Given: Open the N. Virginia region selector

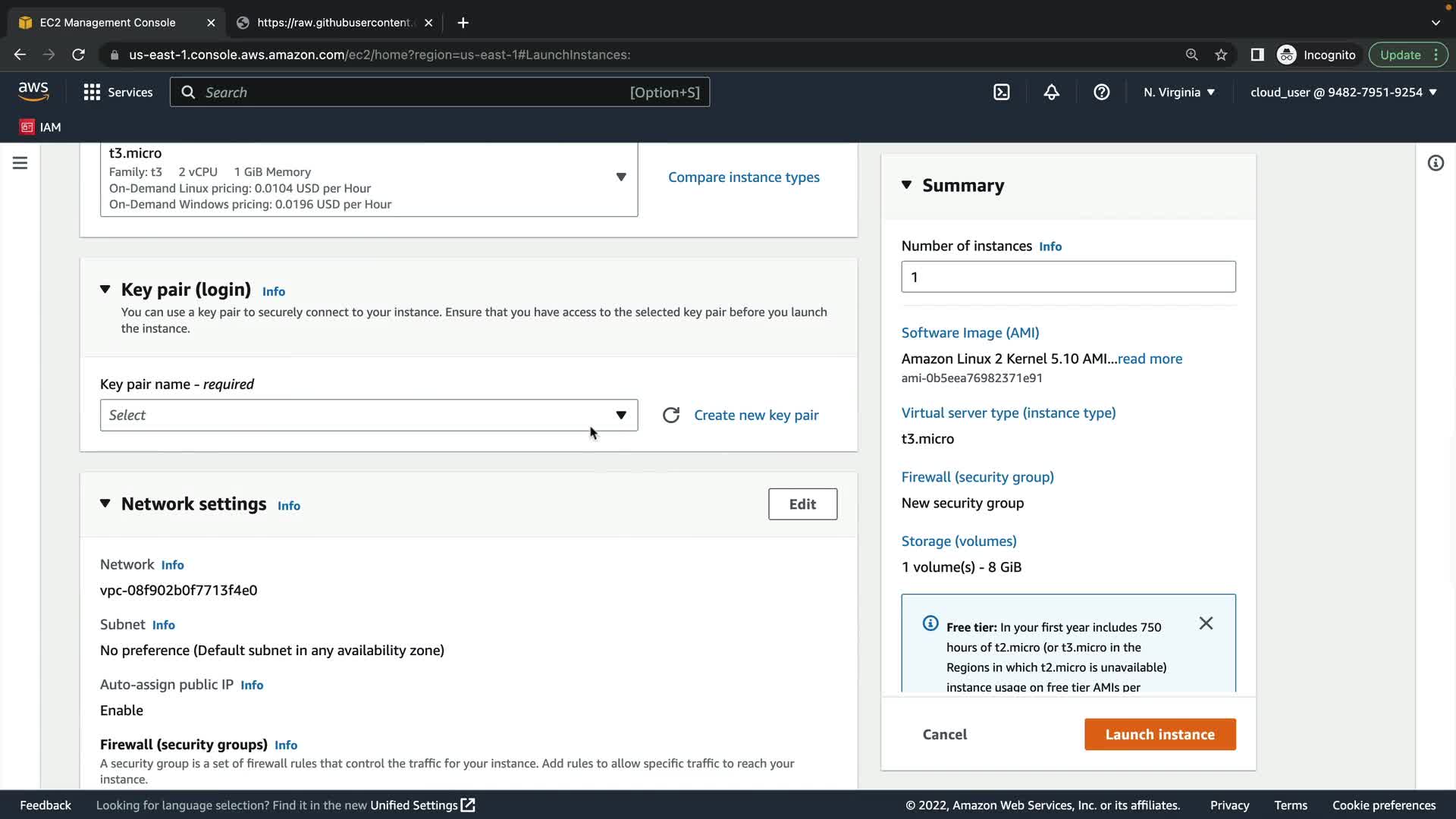Looking at the screenshot, I should click(x=1179, y=93).
